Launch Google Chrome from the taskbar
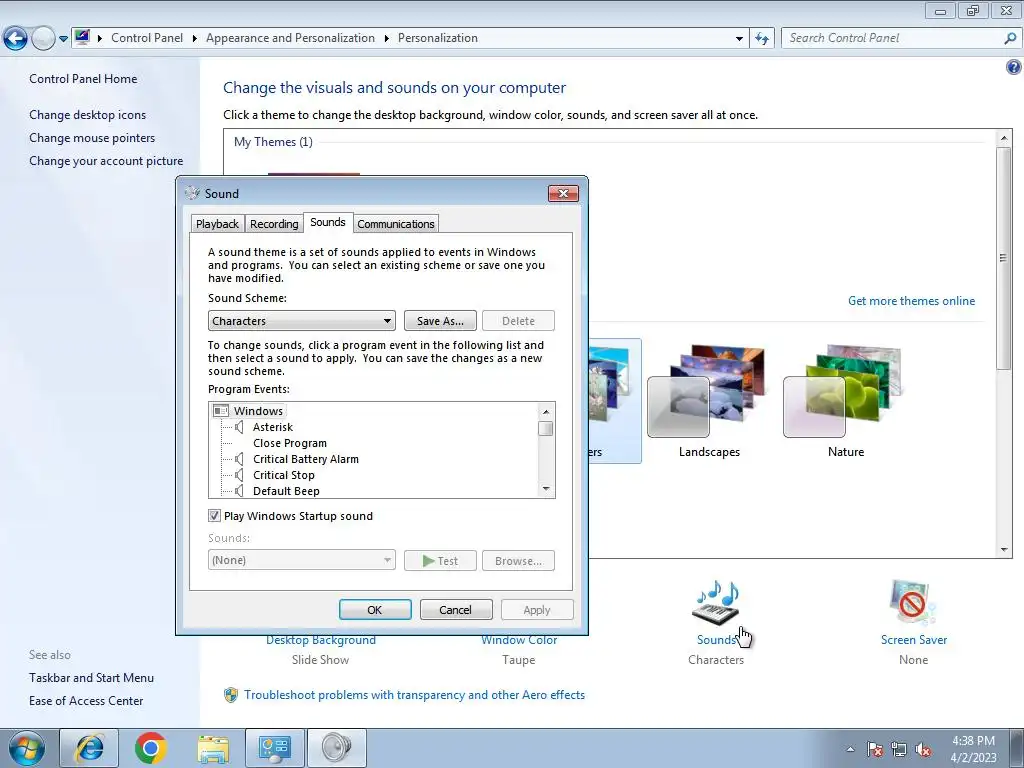1024x768 pixels. 151,748
